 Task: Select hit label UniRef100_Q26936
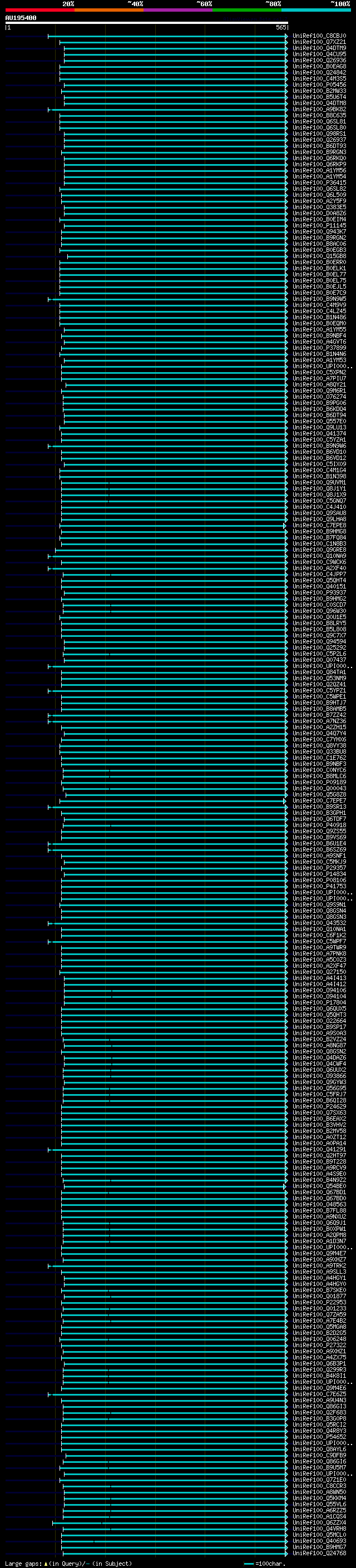(x=319, y=60)
